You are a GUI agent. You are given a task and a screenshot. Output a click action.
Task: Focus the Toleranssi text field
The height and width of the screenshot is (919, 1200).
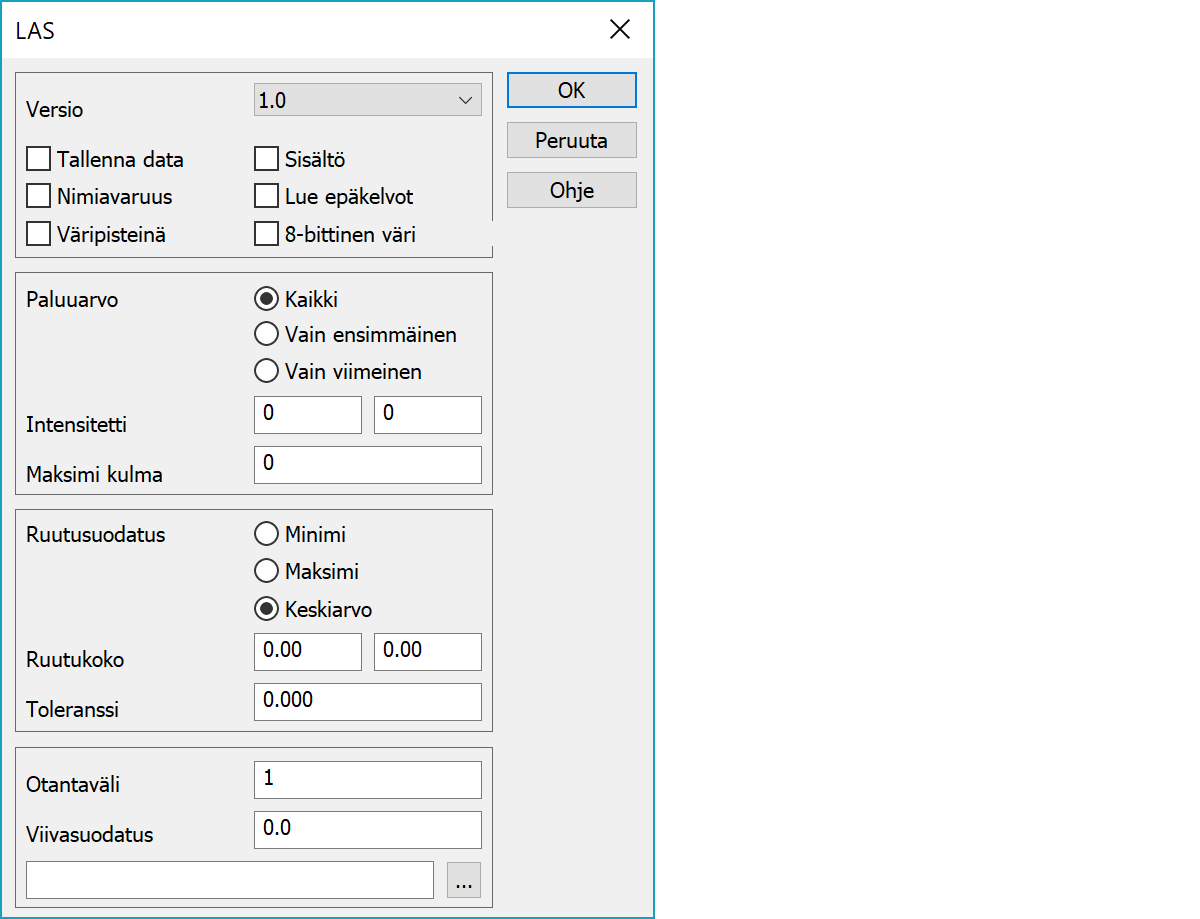[x=367, y=702]
